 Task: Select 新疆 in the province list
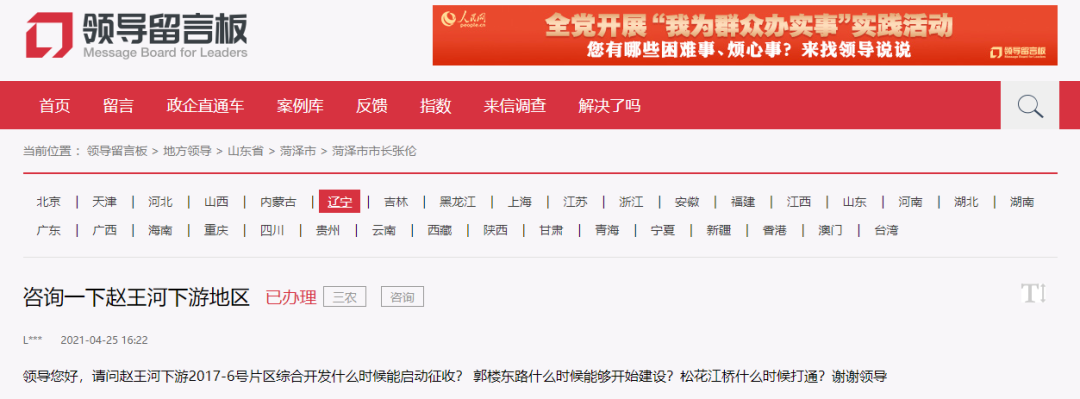click(718, 230)
